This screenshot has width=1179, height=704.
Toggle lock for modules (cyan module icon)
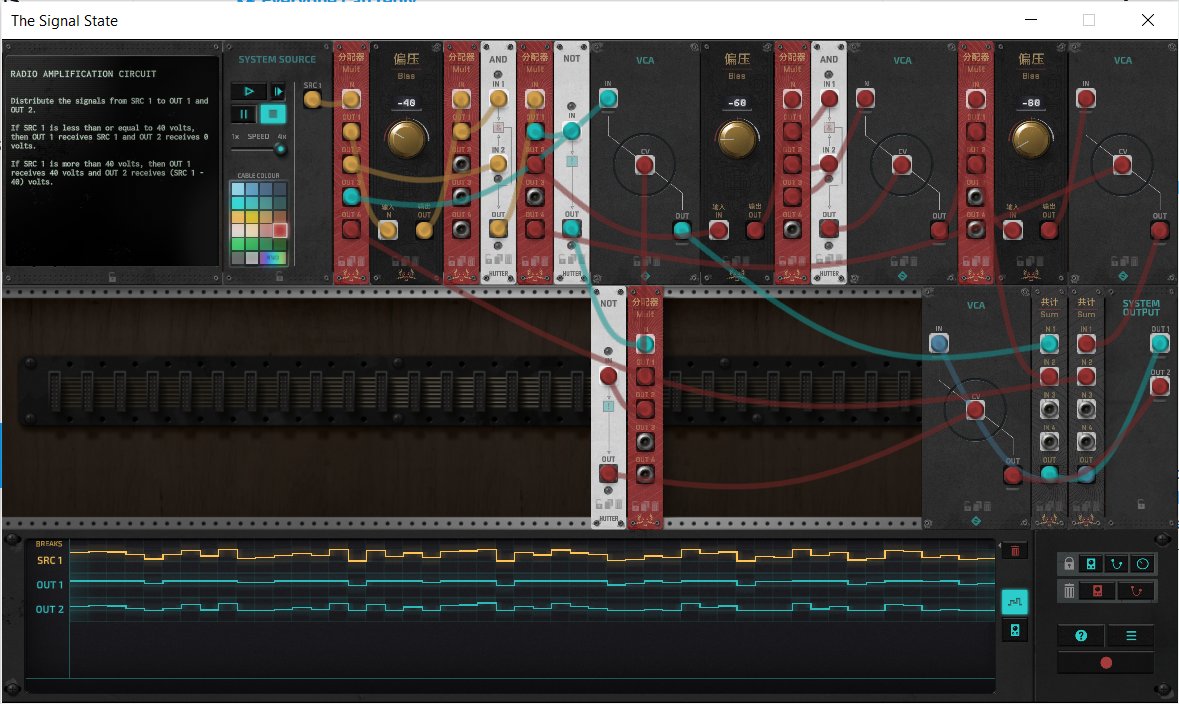1091,563
